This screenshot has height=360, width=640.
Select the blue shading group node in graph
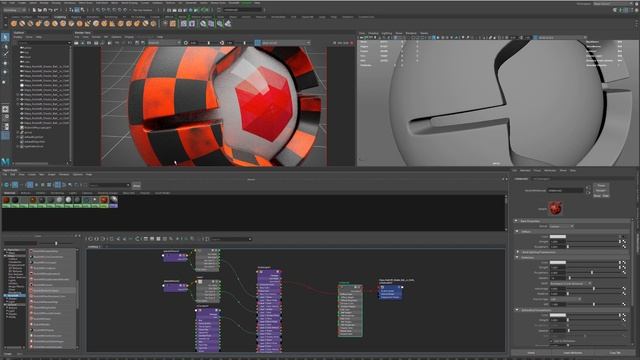[390, 292]
